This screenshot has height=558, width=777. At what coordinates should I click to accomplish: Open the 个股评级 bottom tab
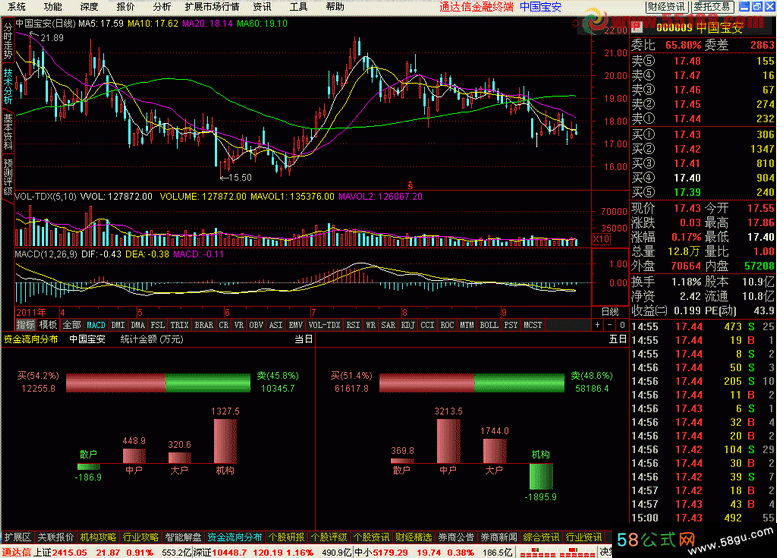click(x=329, y=537)
